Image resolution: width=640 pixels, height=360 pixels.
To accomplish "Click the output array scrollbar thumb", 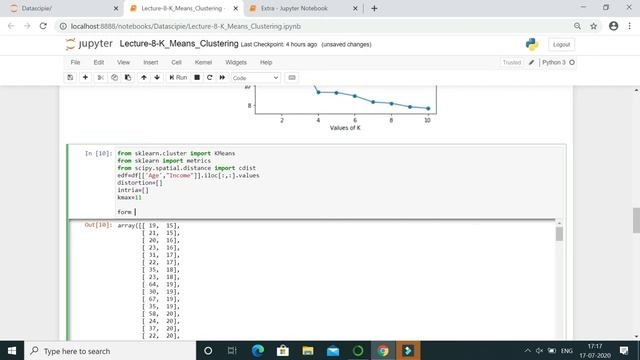I will pyautogui.click(x=559, y=234).
